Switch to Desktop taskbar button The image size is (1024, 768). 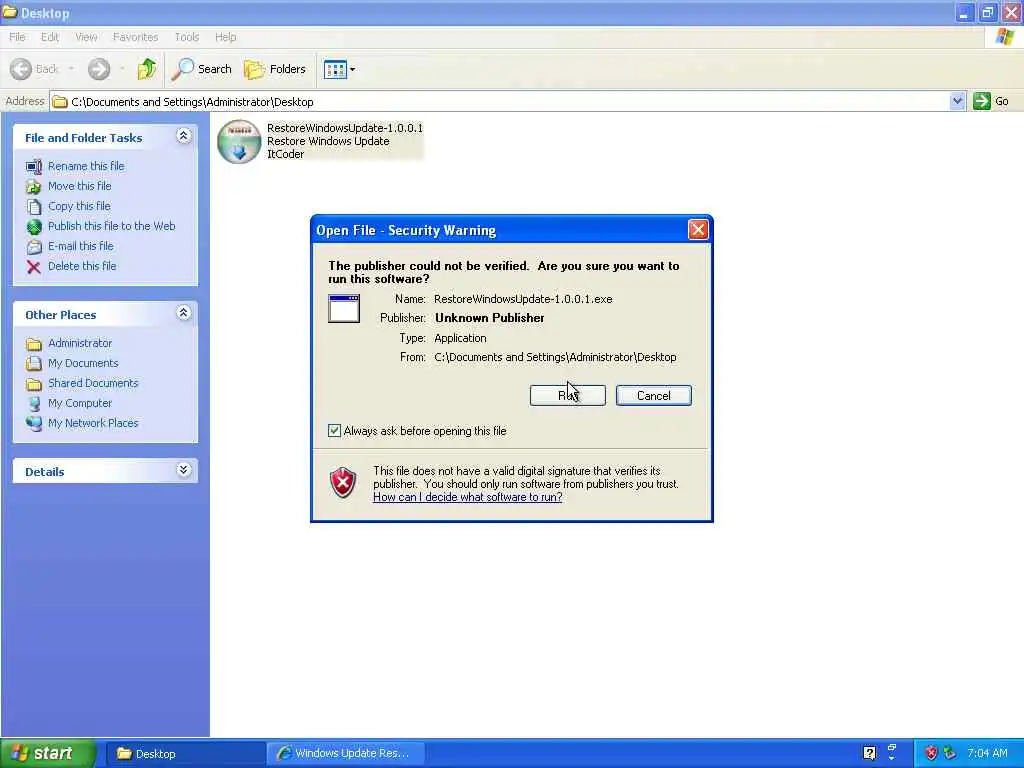pyautogui.click(x=184, y=754)
